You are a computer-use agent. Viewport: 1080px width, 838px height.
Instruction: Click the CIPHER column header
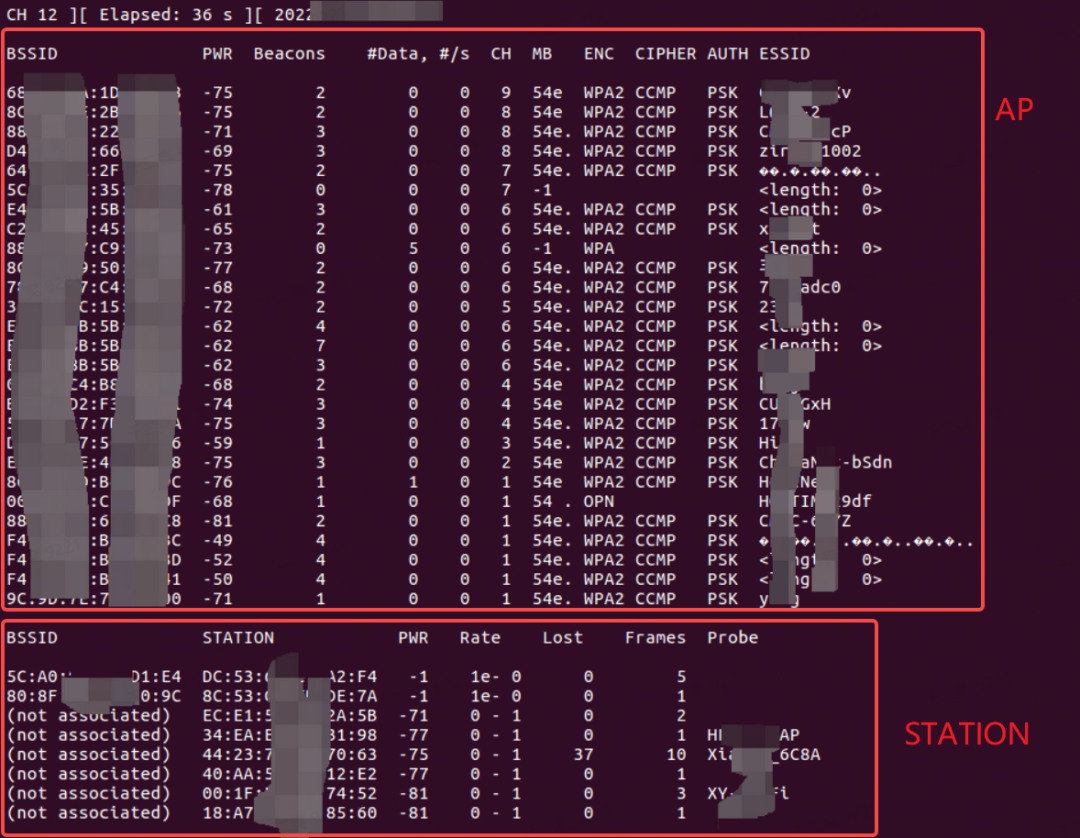tap(665, 54)
